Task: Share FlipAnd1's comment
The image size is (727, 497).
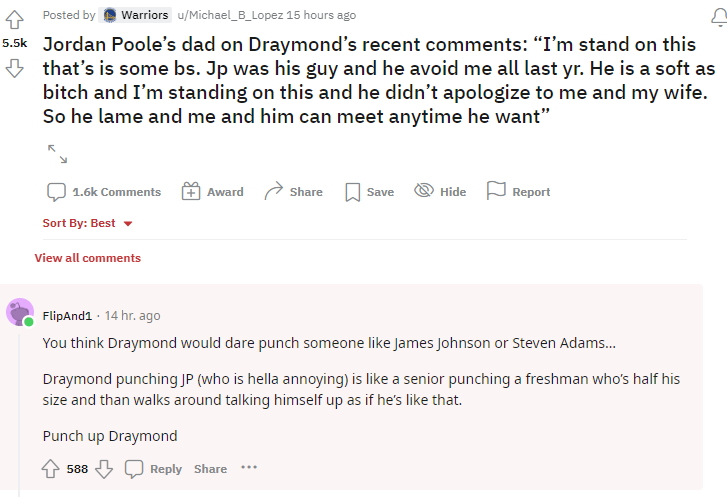Action: [x=210, y=469]
